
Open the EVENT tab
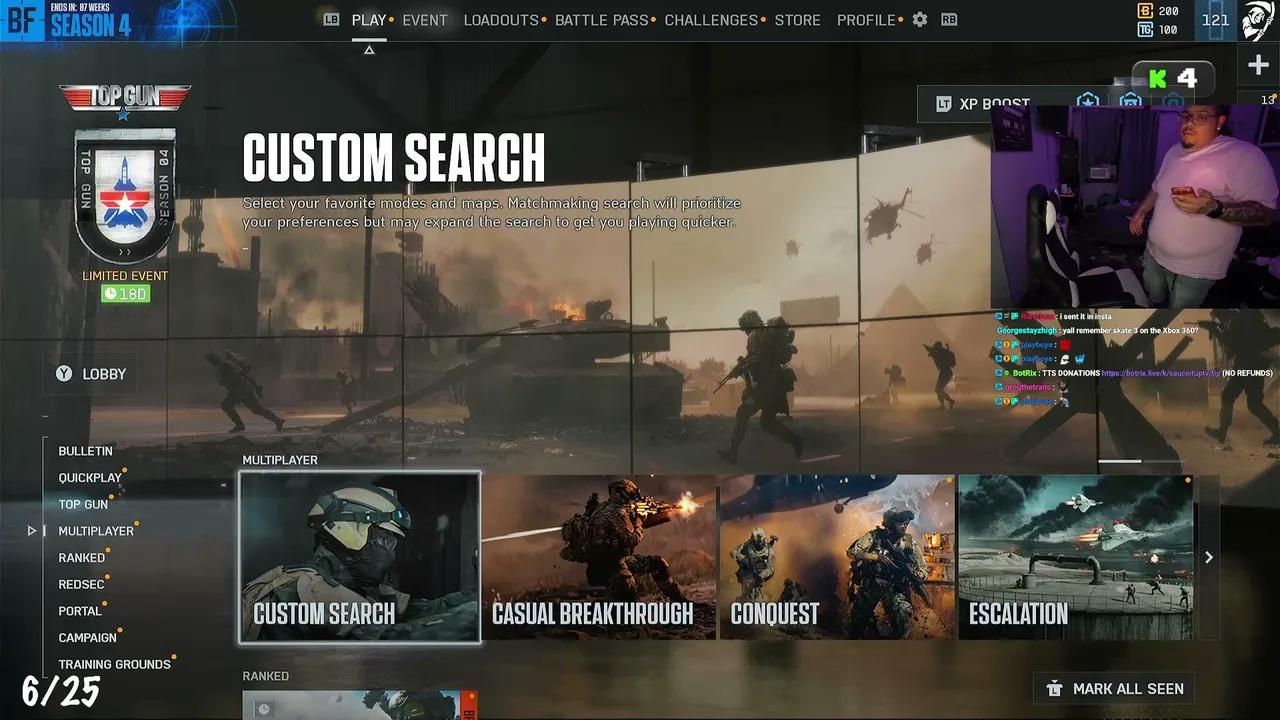[x=425, y=20]
